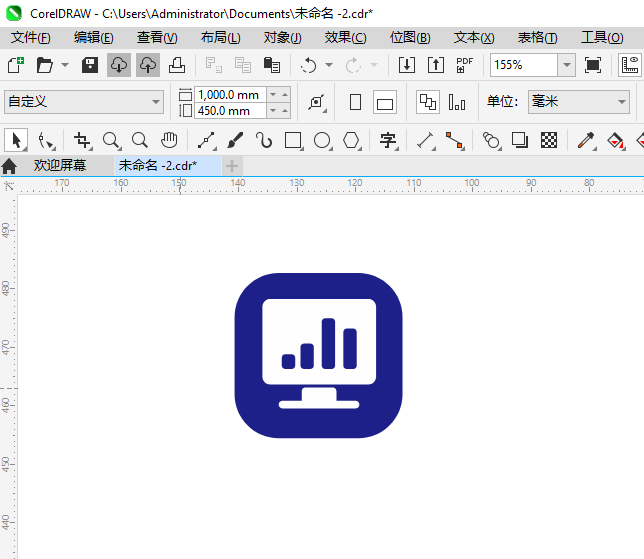Click the Publish to PDF icon
Viewport: 644px width, 559px height.
[x=465, y=65]
